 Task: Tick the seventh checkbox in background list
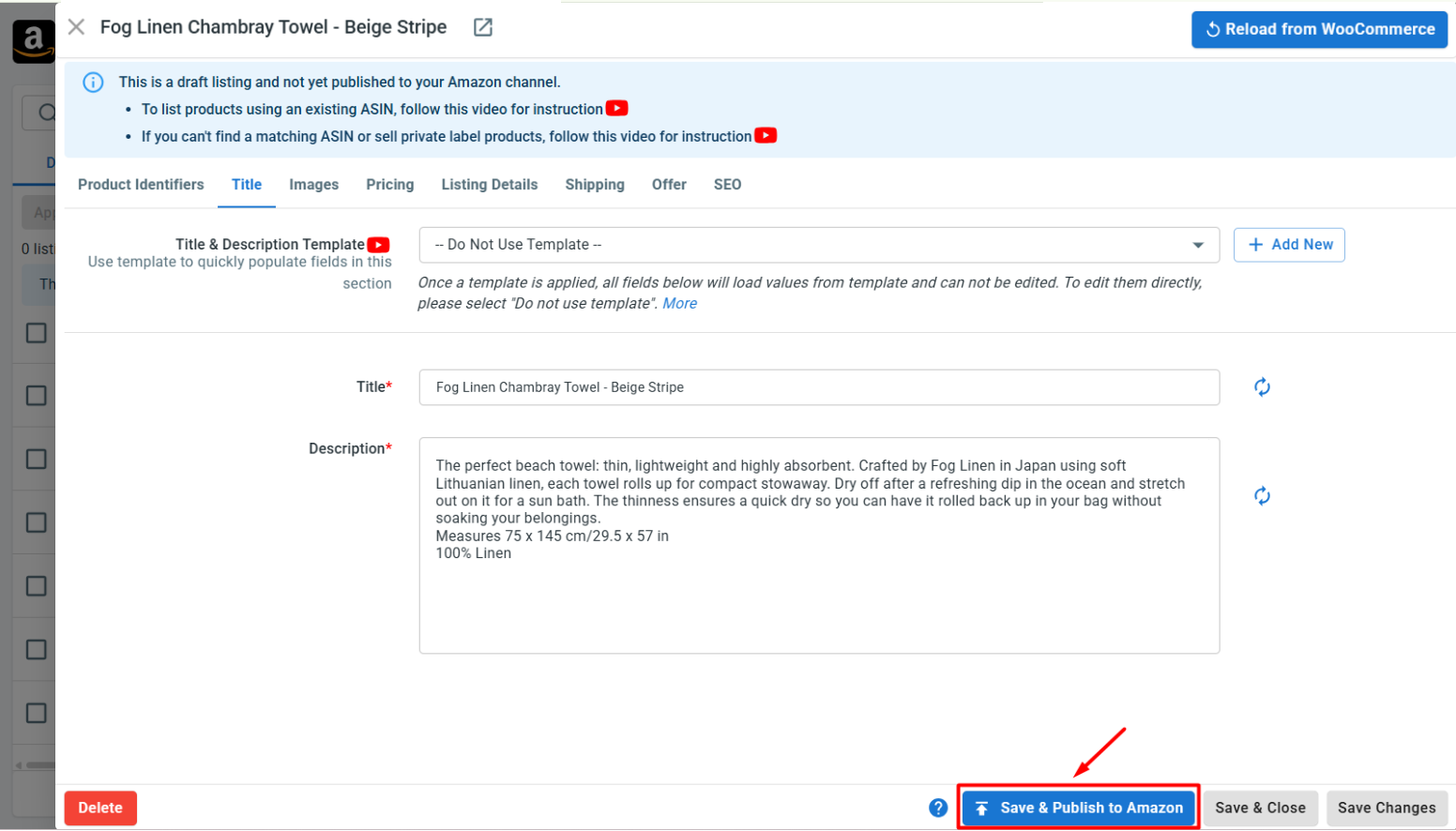(x=37, y=713)
